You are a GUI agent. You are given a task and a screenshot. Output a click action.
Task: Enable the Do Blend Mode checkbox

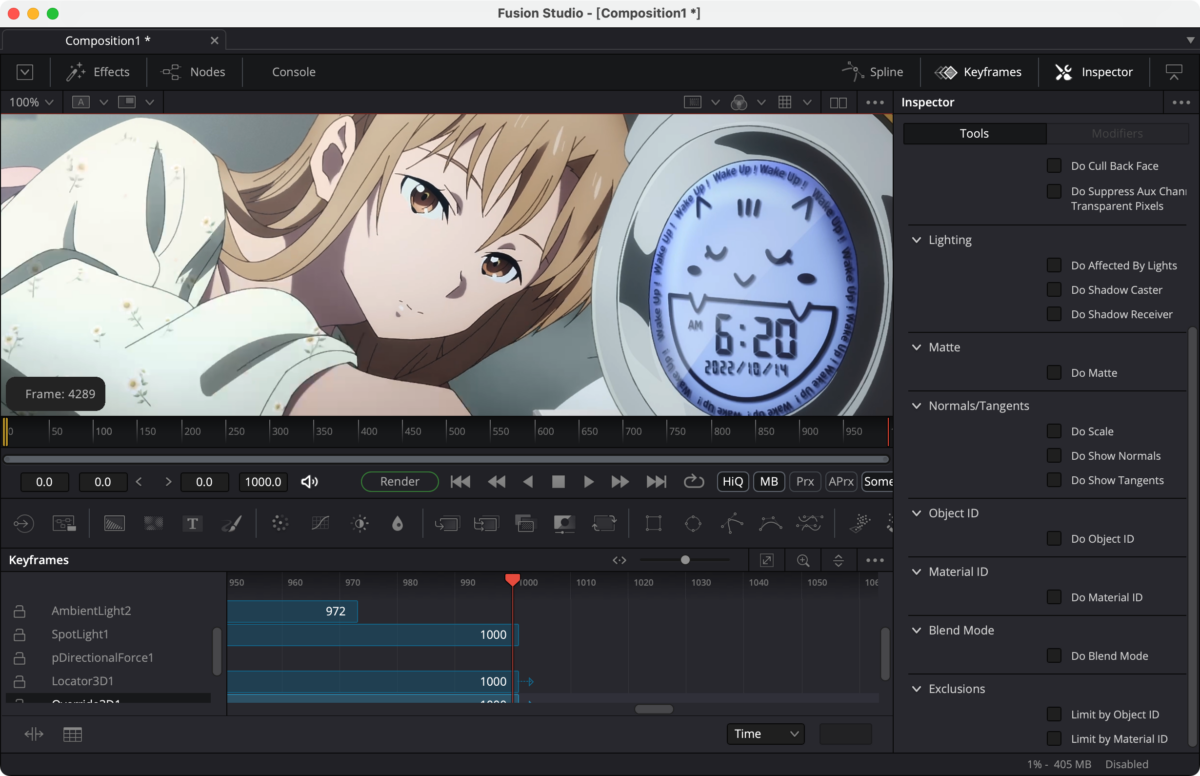[x=1054, y=656]
